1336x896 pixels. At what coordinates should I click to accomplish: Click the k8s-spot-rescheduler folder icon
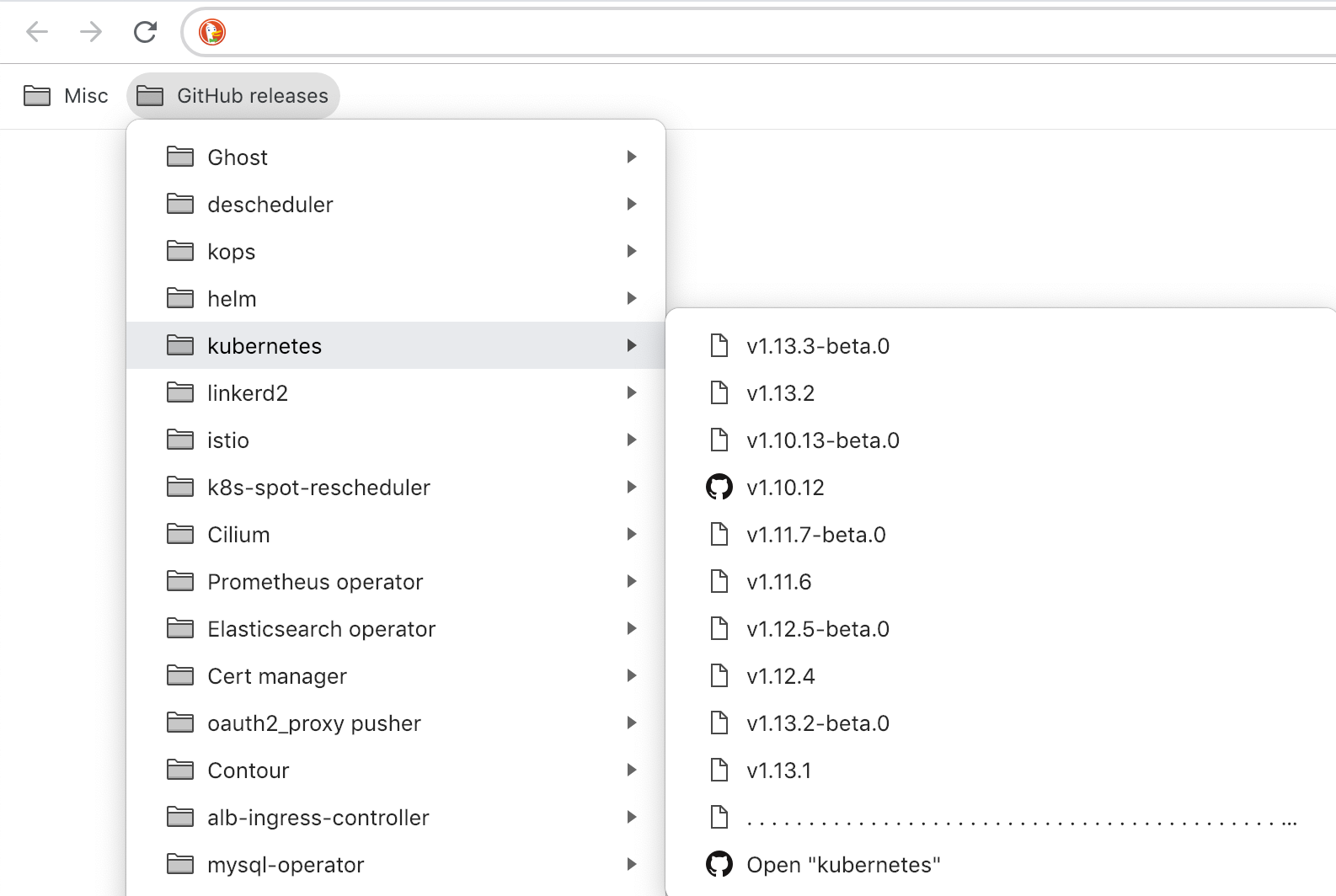point(180,487)
